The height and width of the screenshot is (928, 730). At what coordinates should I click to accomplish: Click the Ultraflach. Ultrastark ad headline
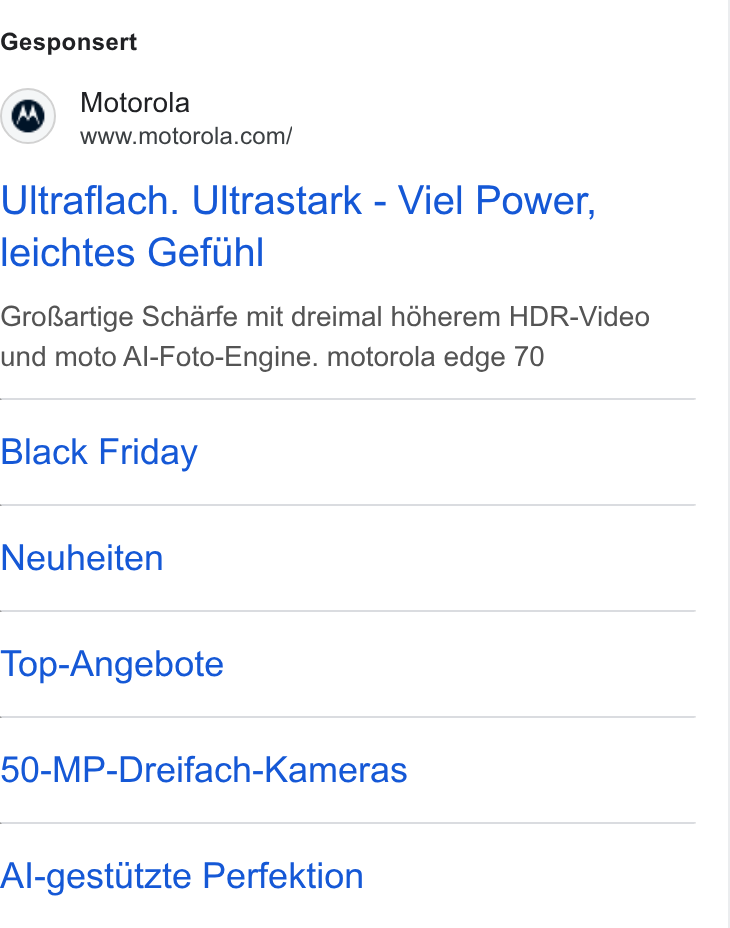point(298,226)
